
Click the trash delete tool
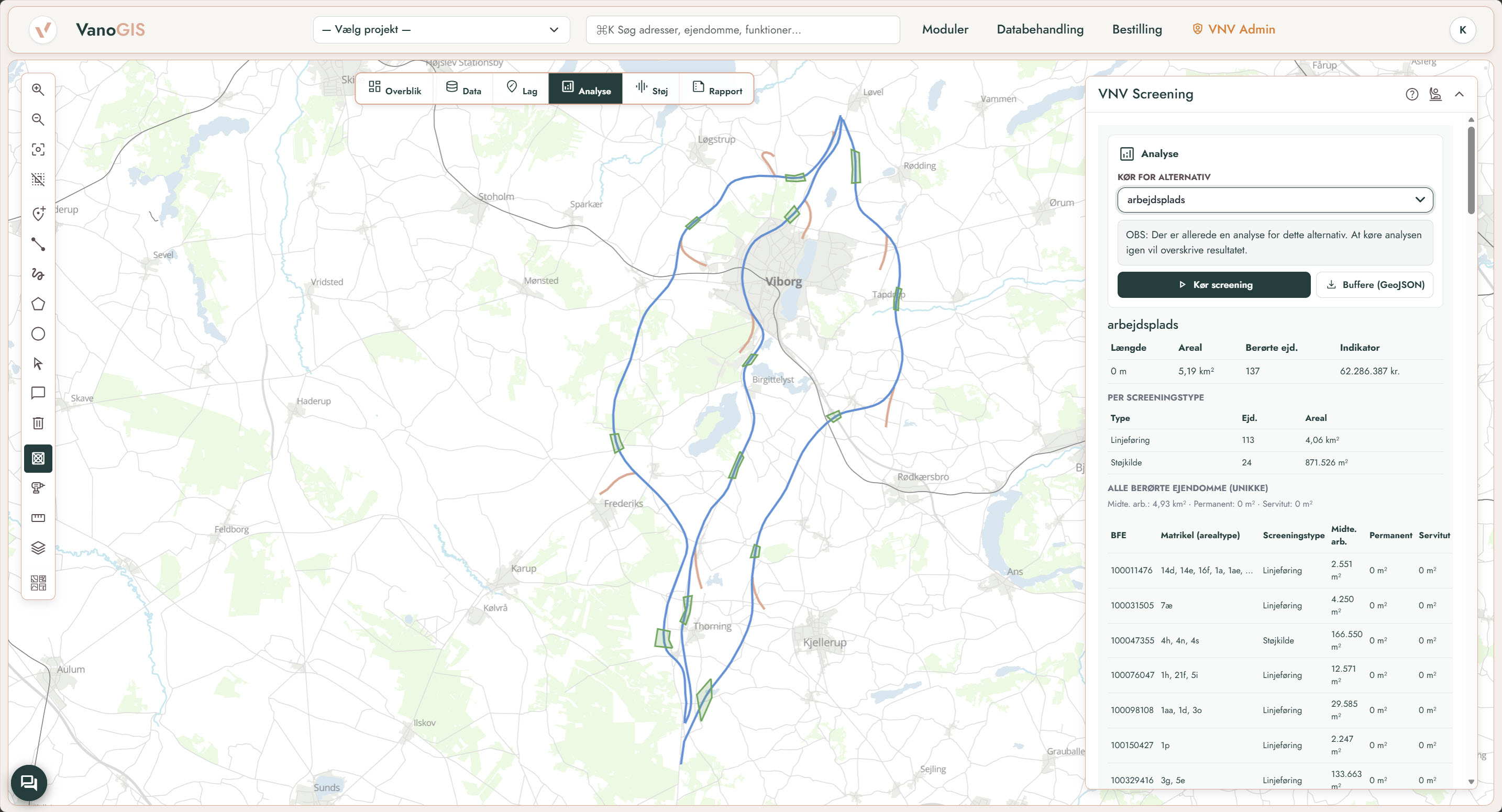(38, 422)
